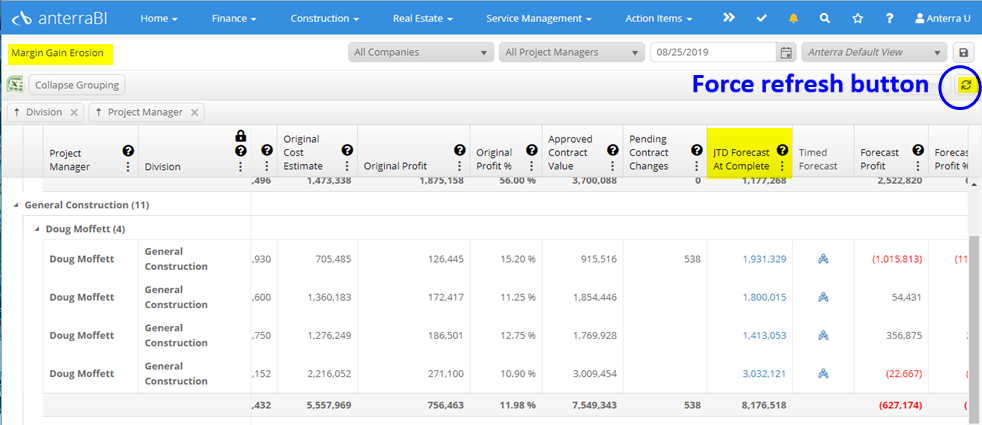Screen dimensions: 982x425
Task: Open the 1,931,329 JTD forecast link
Action: (x=764, y=259)
